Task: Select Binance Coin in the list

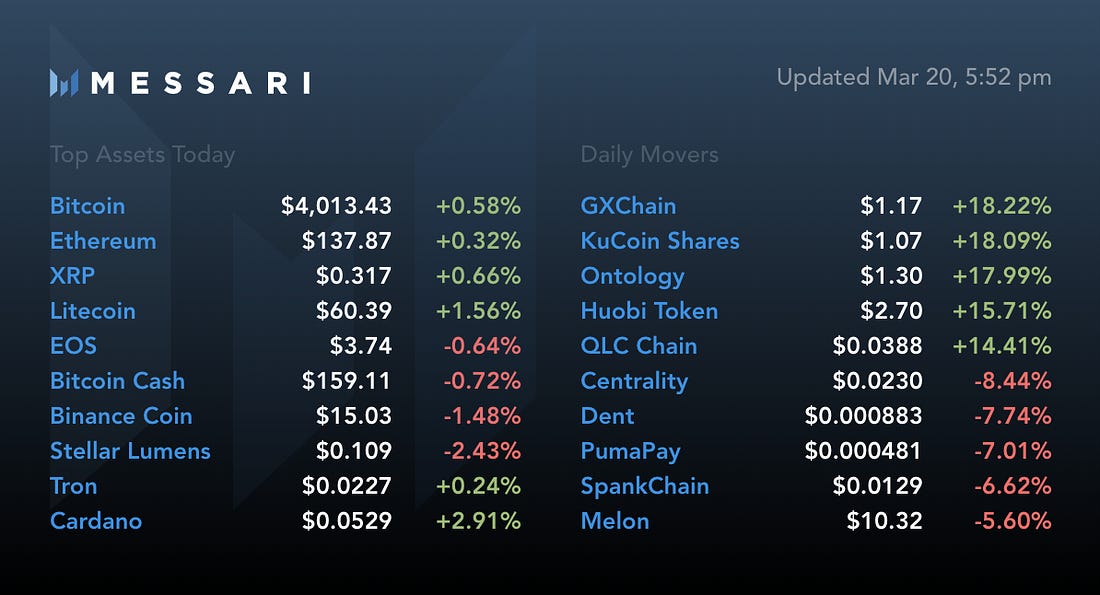Action: tap(121, 416)
